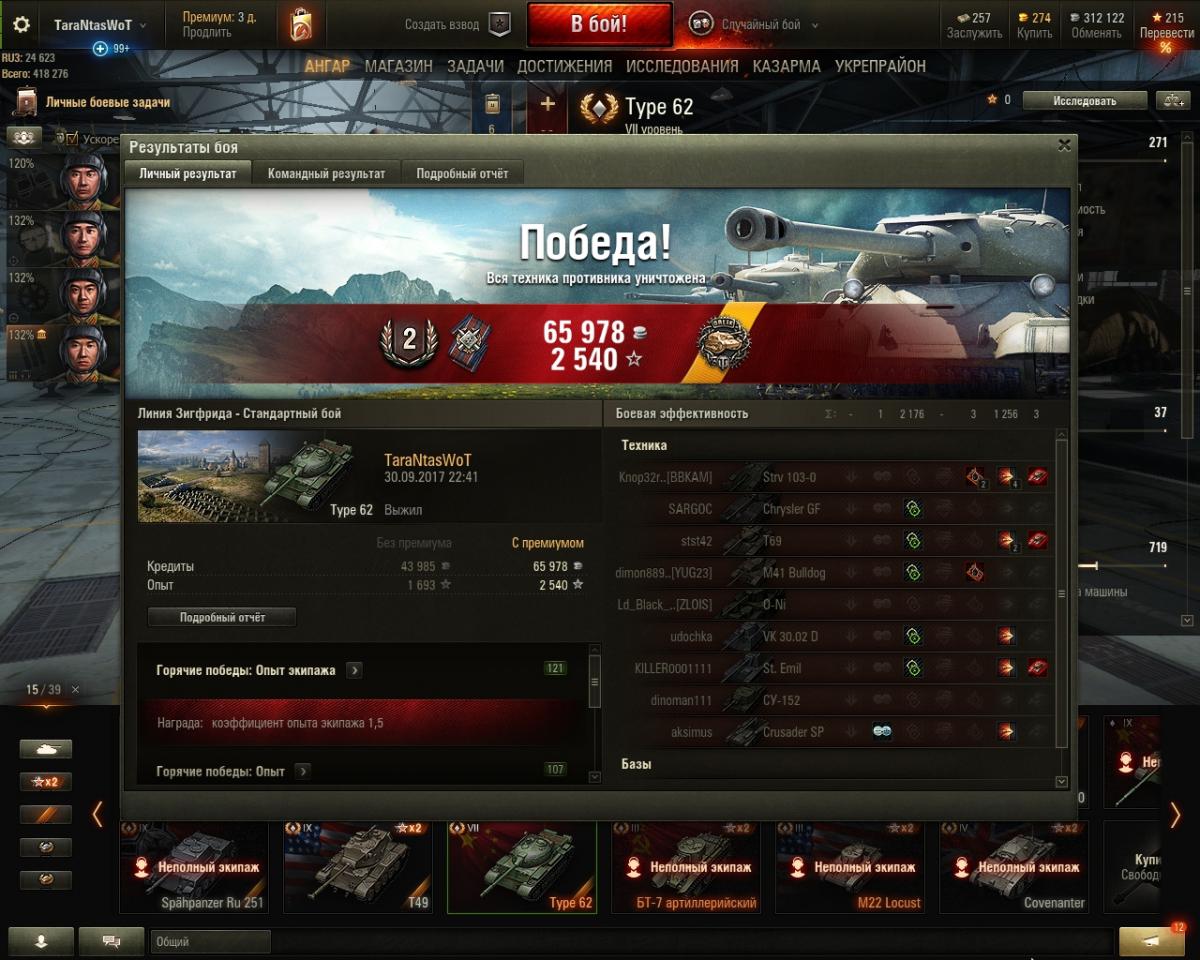Select the T49 tank thumbnail

(x=358, y=866)
